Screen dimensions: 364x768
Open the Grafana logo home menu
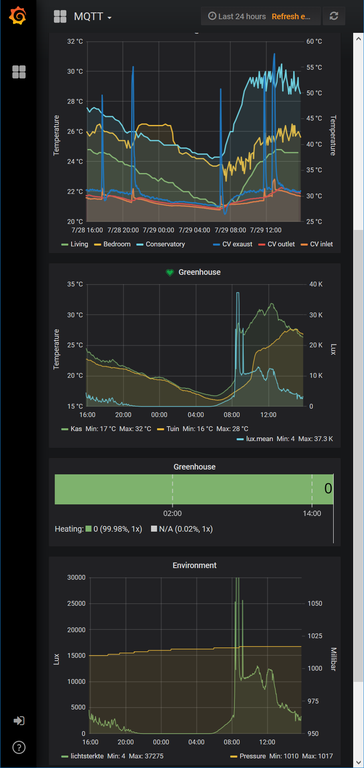18,16
